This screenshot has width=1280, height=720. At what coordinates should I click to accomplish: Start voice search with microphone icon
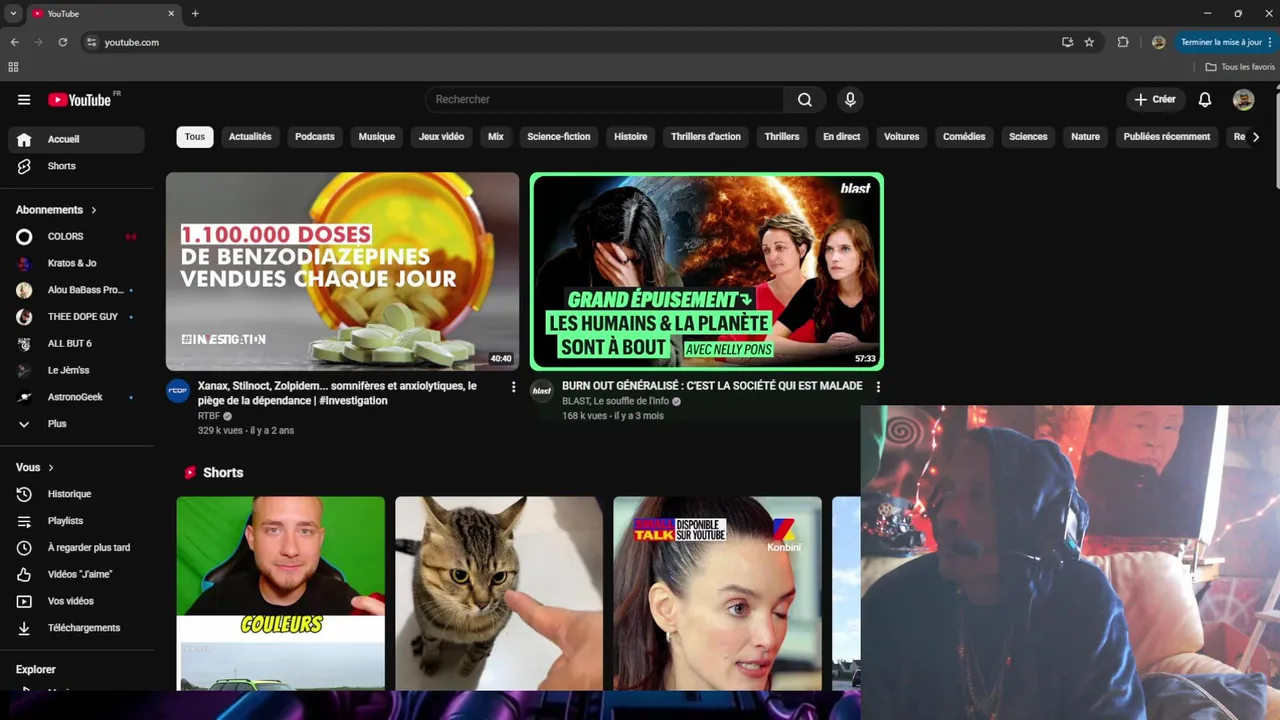point(850,99)
